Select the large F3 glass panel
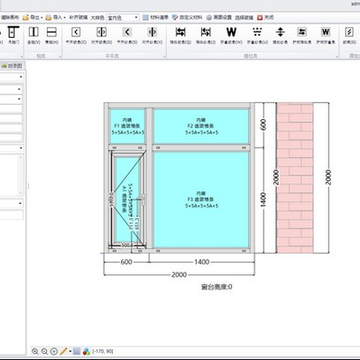The width and height of the screenshot is (360, 360). click(201, 200)
